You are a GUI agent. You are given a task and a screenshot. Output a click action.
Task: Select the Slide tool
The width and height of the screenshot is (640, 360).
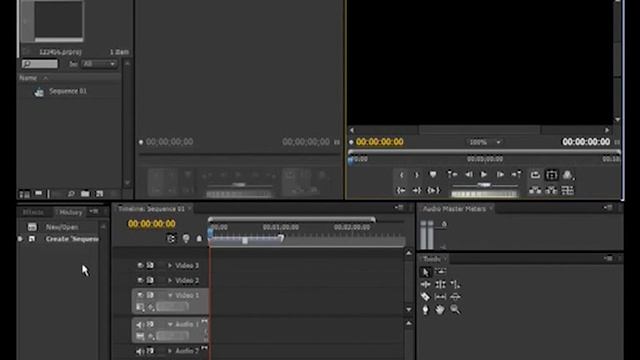pyautogui.click(x=455, y=297)
